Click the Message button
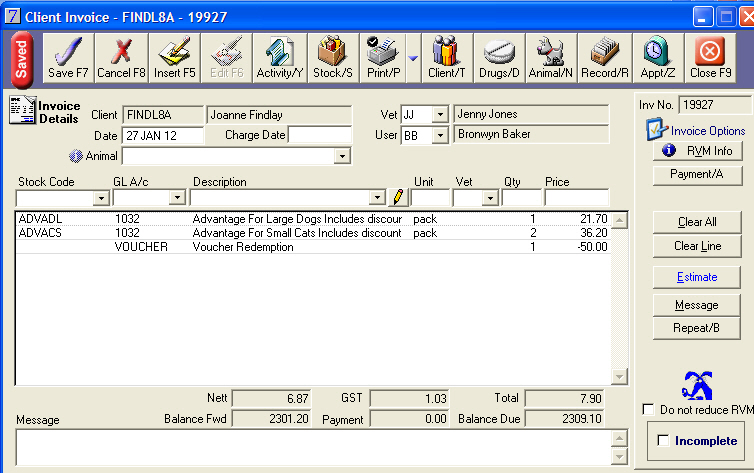 (697, 305)
